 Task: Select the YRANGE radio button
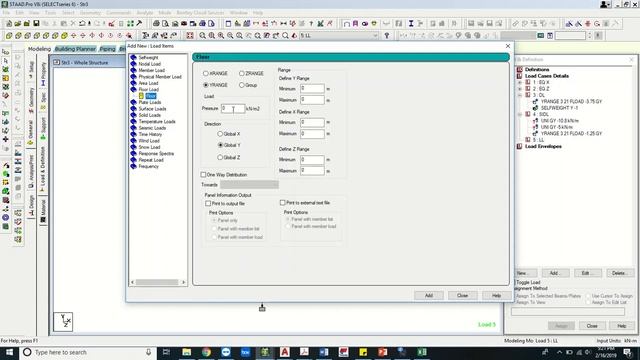206,85
